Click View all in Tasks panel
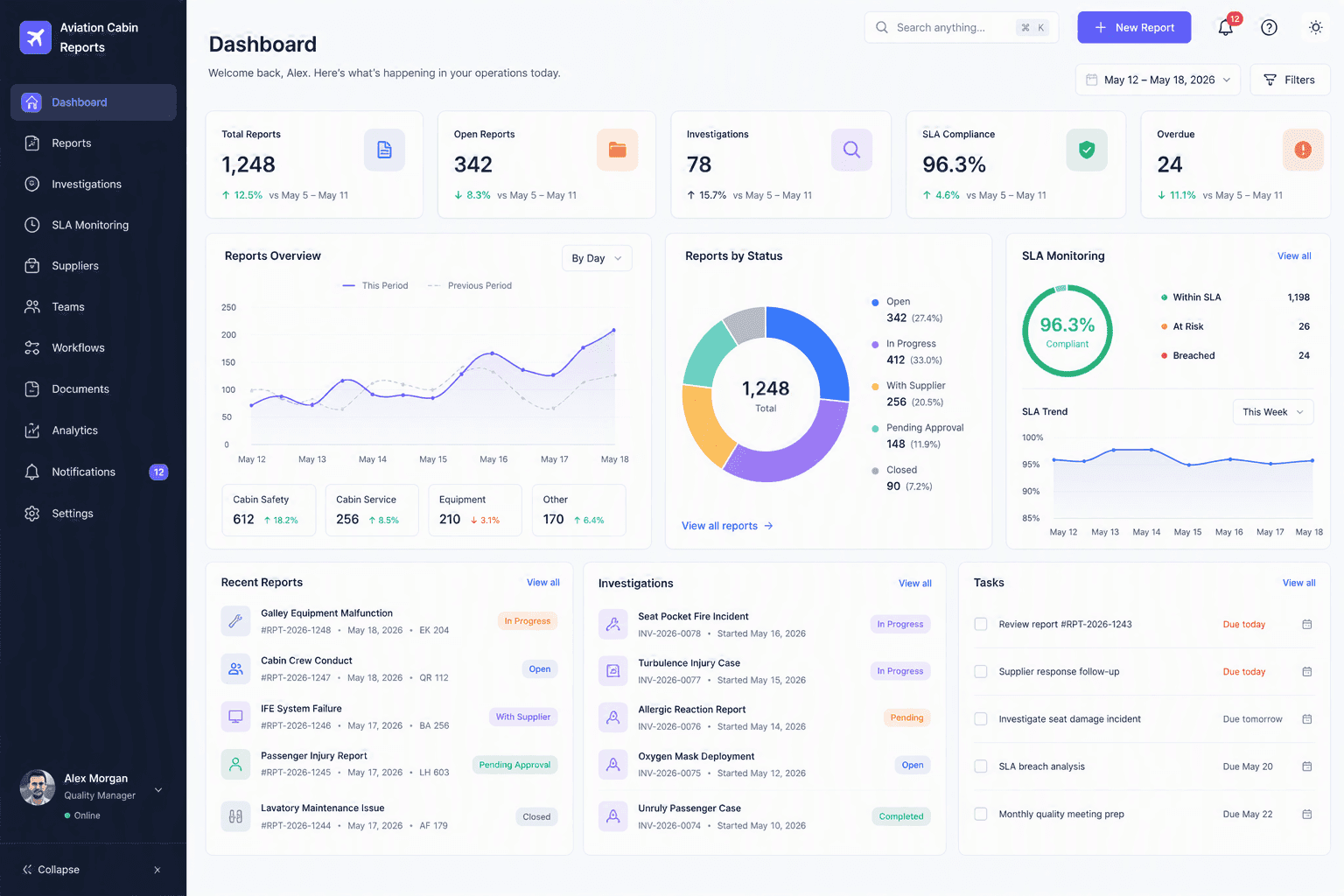The image size is (1344, 896). pos(1299,583)
